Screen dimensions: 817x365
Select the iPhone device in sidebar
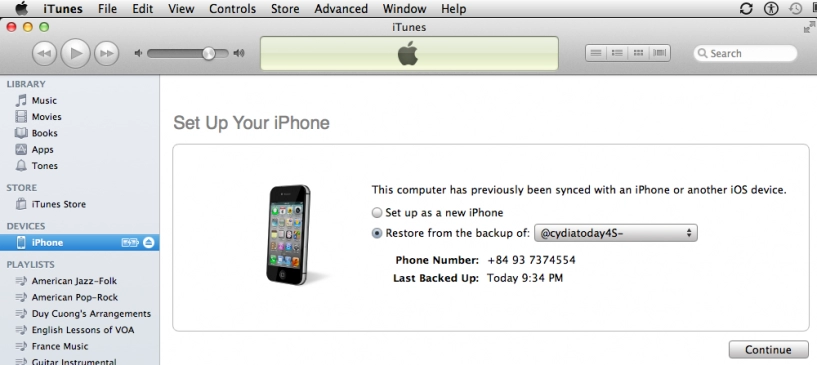click(80, 243)
